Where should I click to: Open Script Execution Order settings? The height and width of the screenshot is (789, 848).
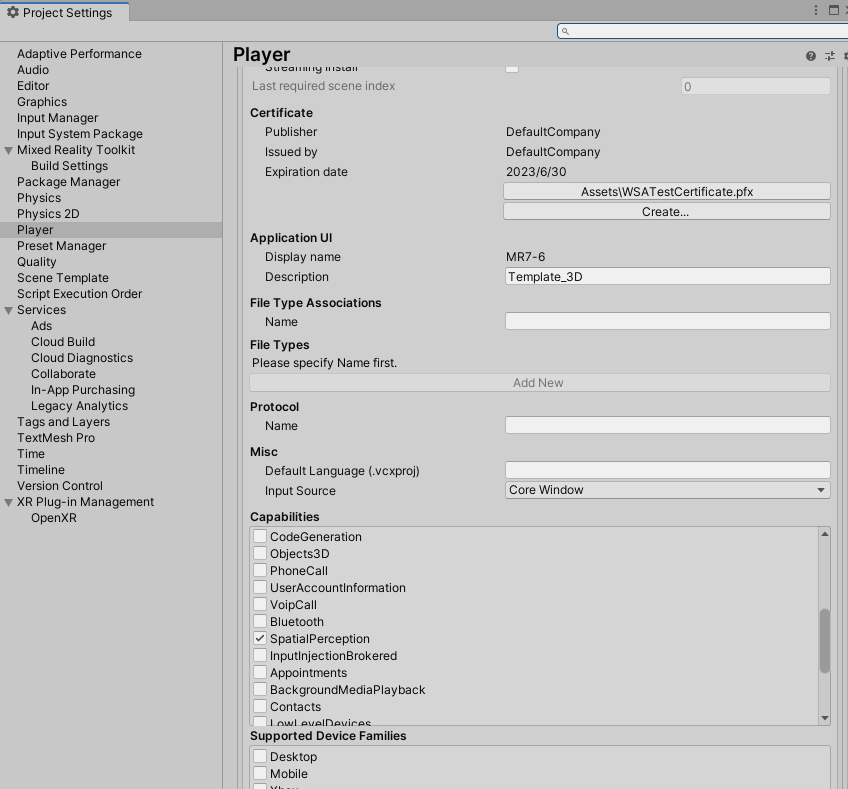point(80,294)
